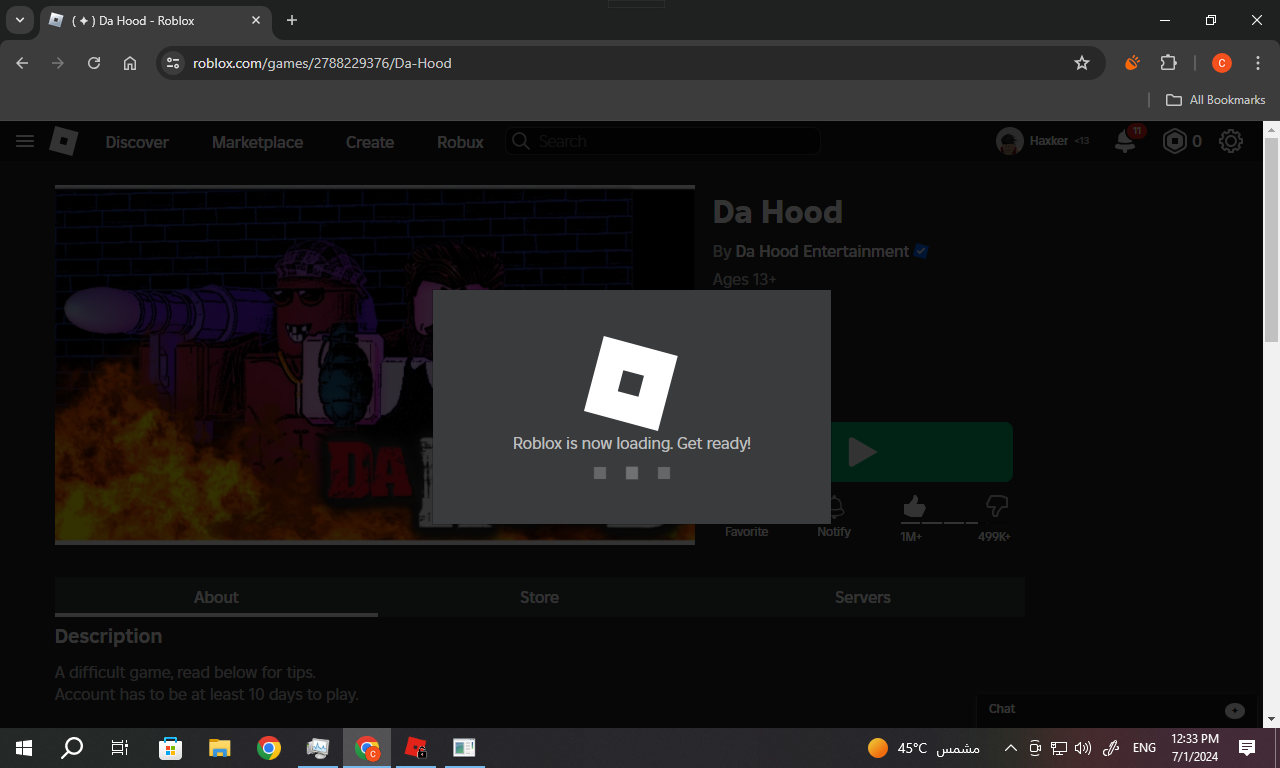Switch to the About tab
Image resolution: width=1280 pixels, height=768 pixels.
pyautogui.click(x=216, y=597)
